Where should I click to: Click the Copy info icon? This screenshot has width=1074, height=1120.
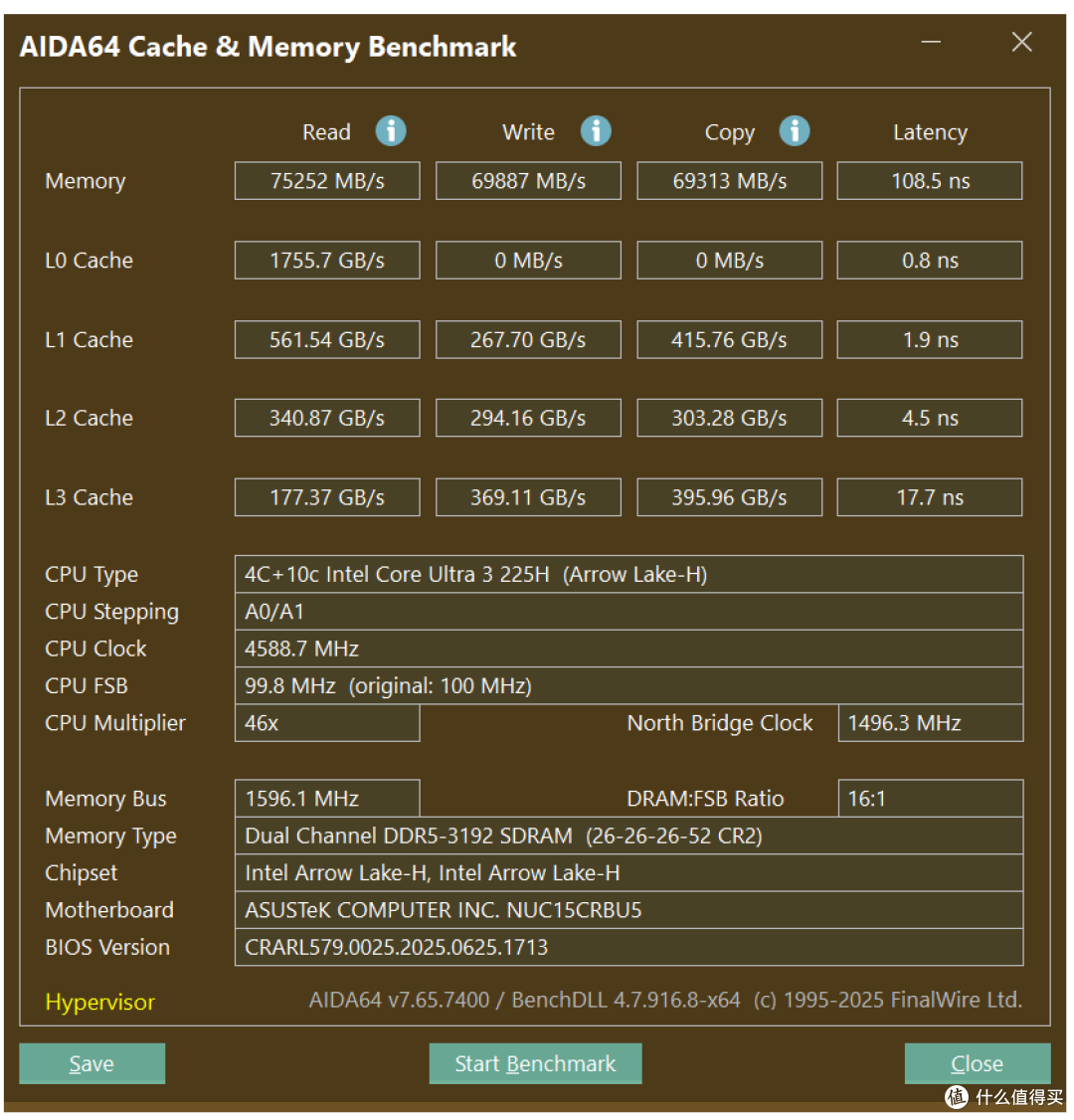pyautogui.click(x=795, y=131)
